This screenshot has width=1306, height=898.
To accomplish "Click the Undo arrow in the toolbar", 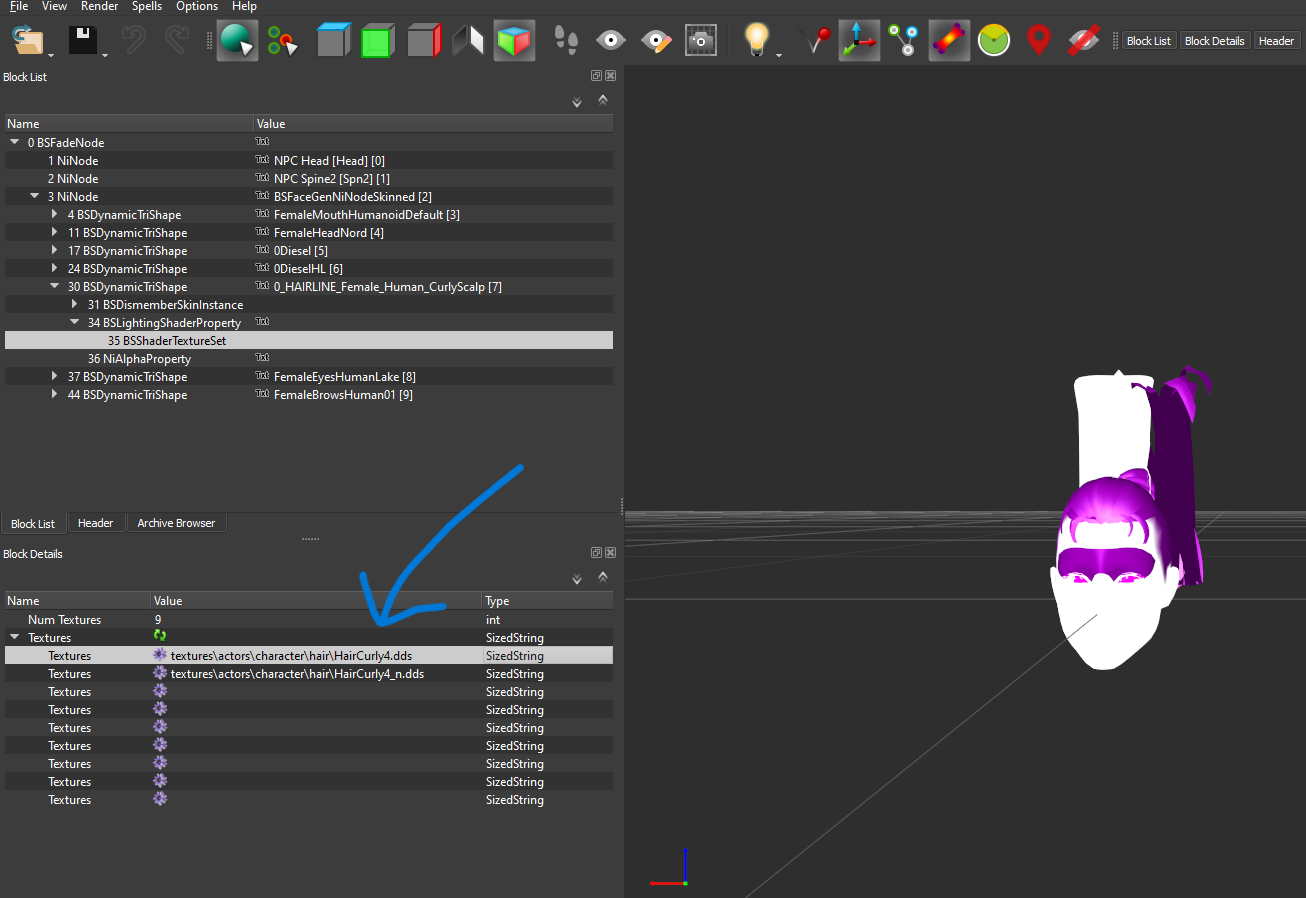I will [x=133, y=41].
